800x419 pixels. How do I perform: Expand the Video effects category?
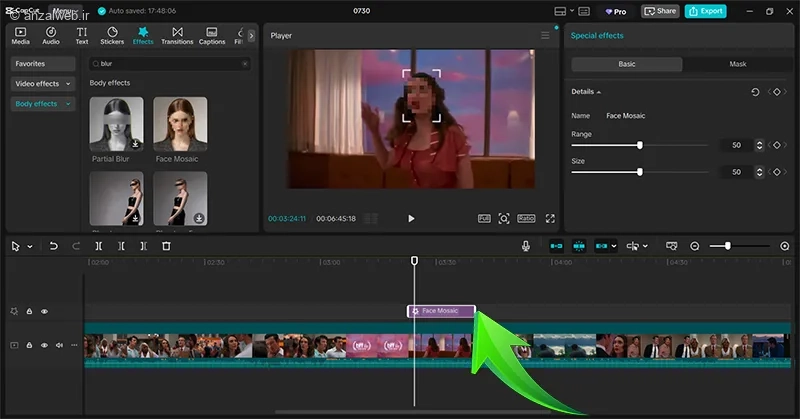click(x=43, y=84)
